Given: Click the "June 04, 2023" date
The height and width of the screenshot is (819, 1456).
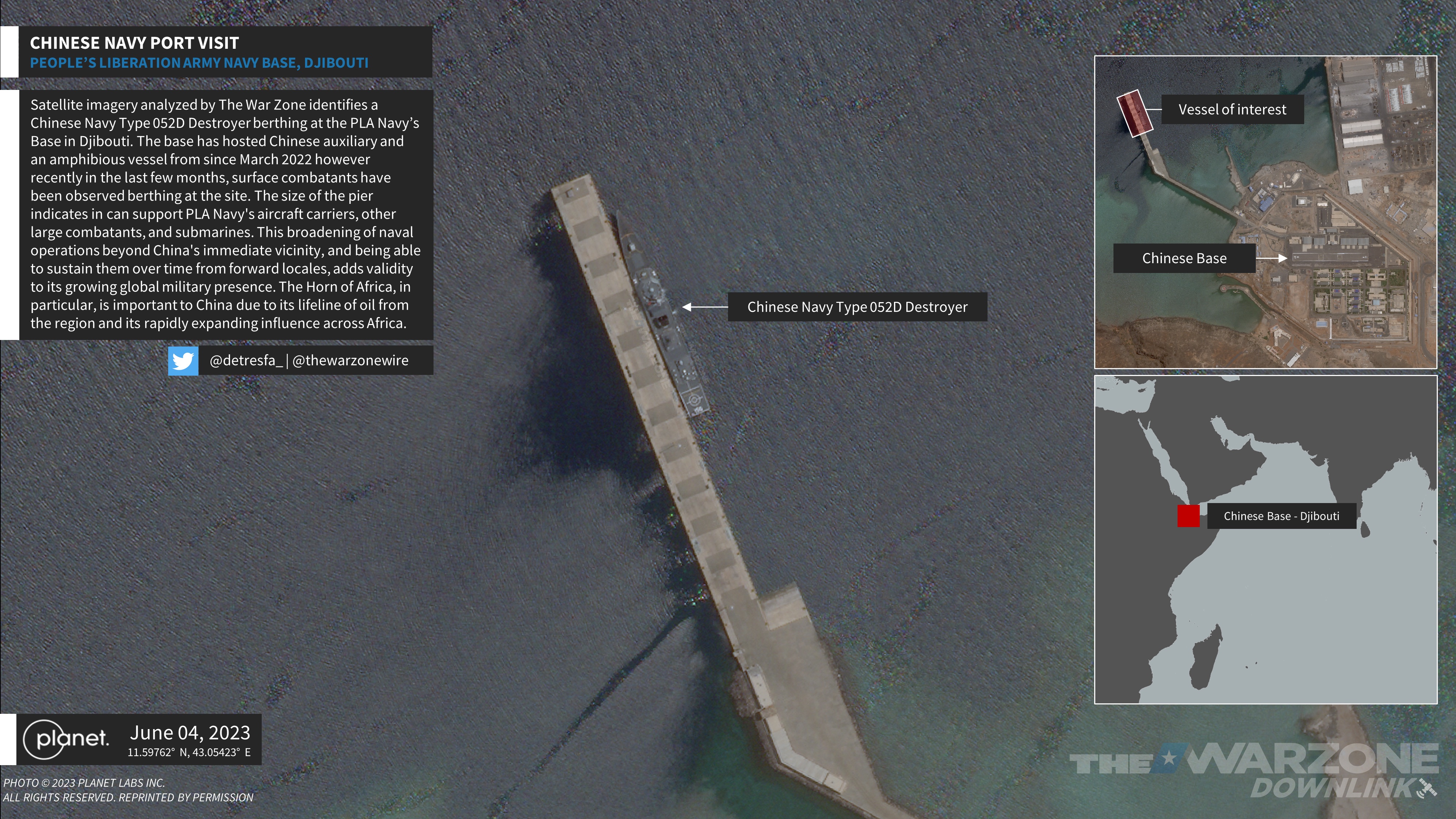Looking at the screenshot, I should pyautogui.click(x=190, y=732).
